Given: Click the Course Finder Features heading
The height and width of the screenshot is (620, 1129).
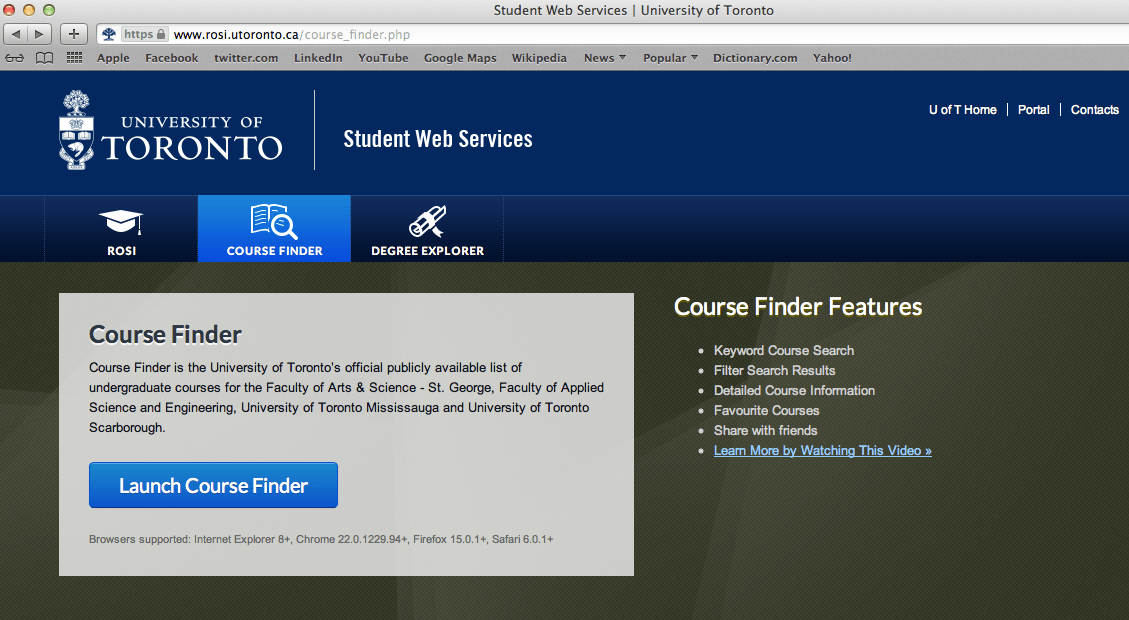Looking at the screenshot, I should (798, 307).
